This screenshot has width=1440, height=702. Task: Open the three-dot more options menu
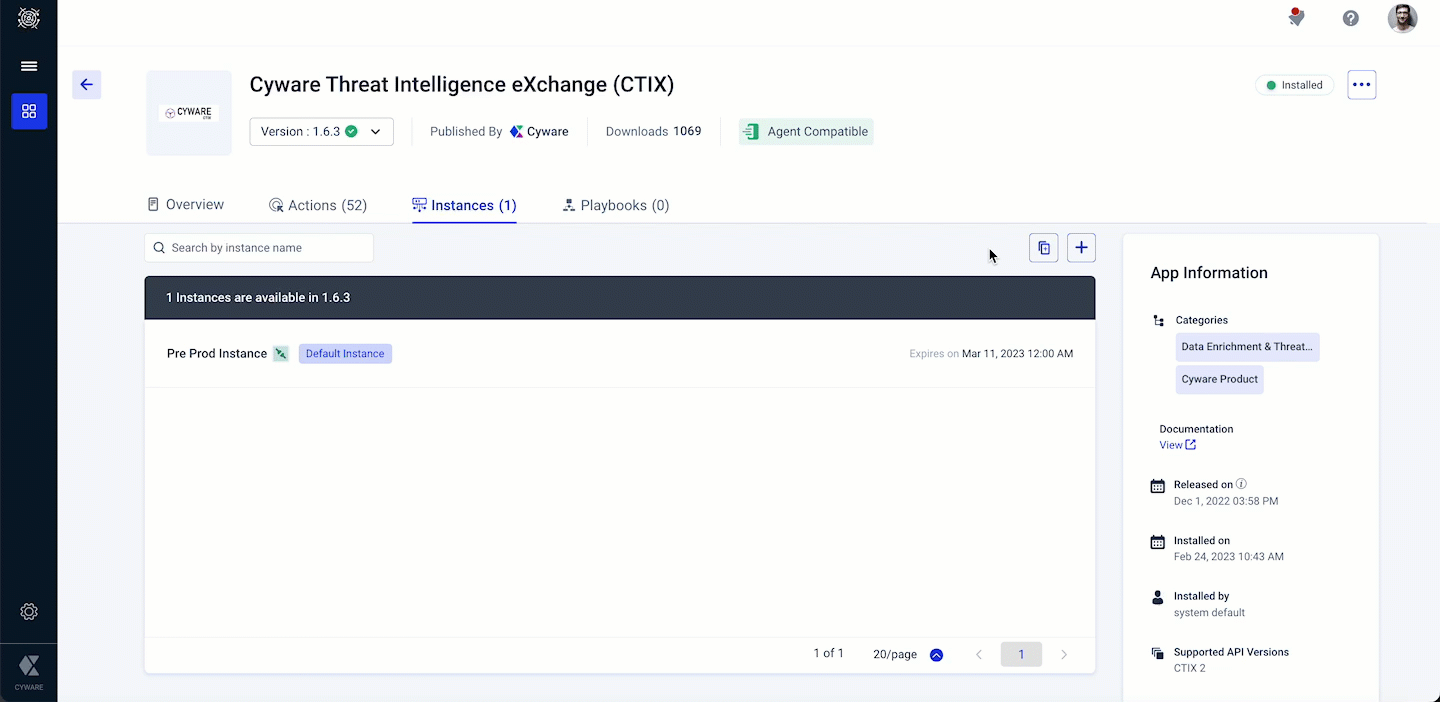(x=1361, y=85)
